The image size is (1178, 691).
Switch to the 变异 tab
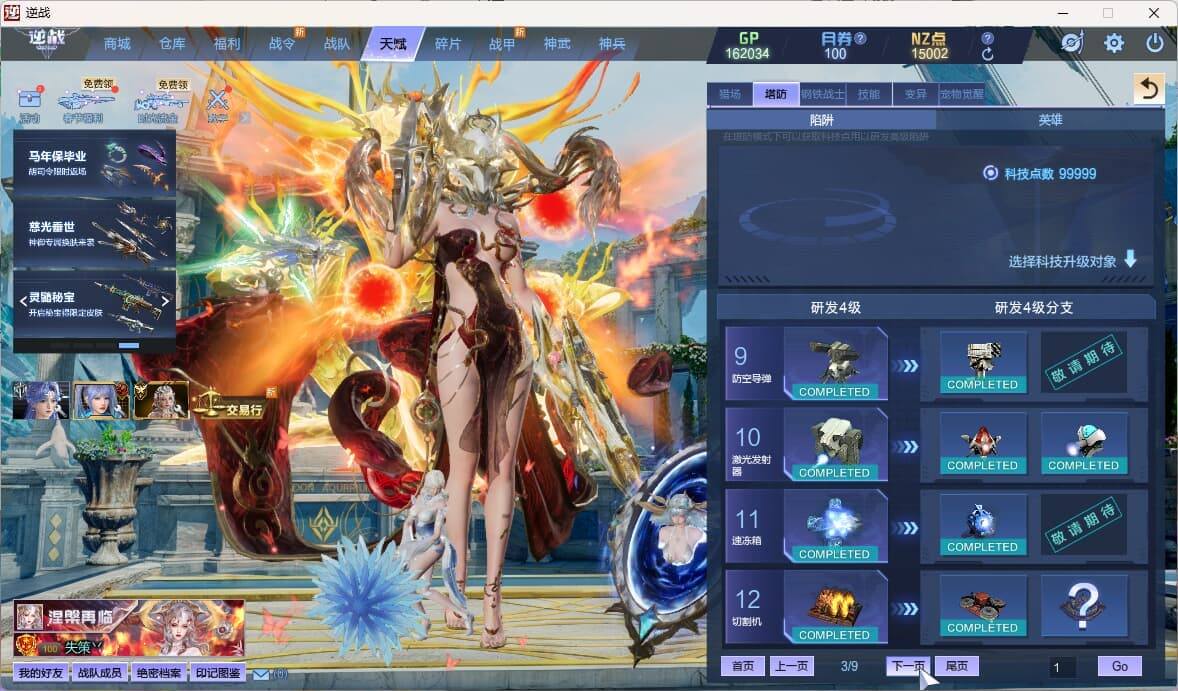(x=916, y=94)
